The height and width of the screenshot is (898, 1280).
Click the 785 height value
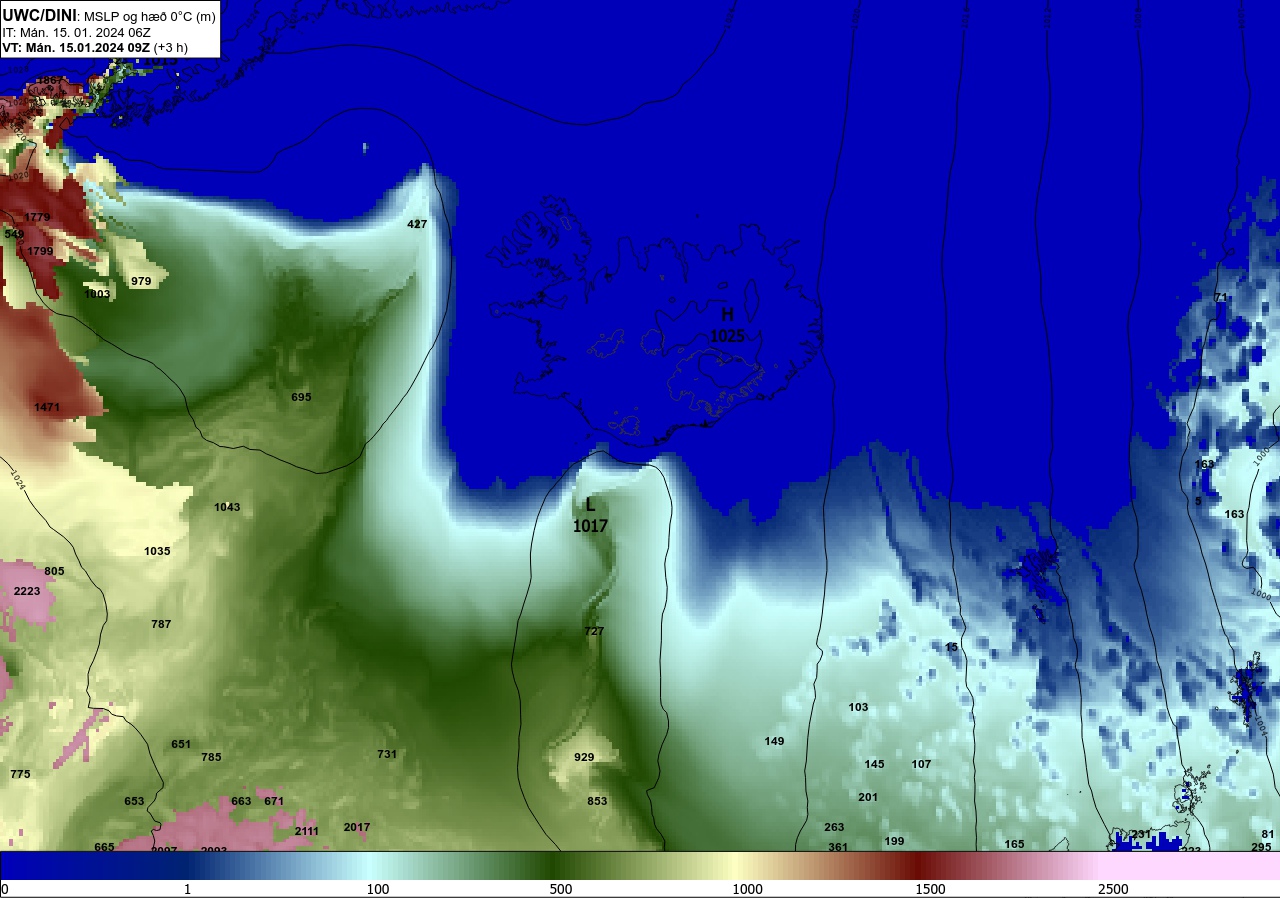click(x=211, y=757)
